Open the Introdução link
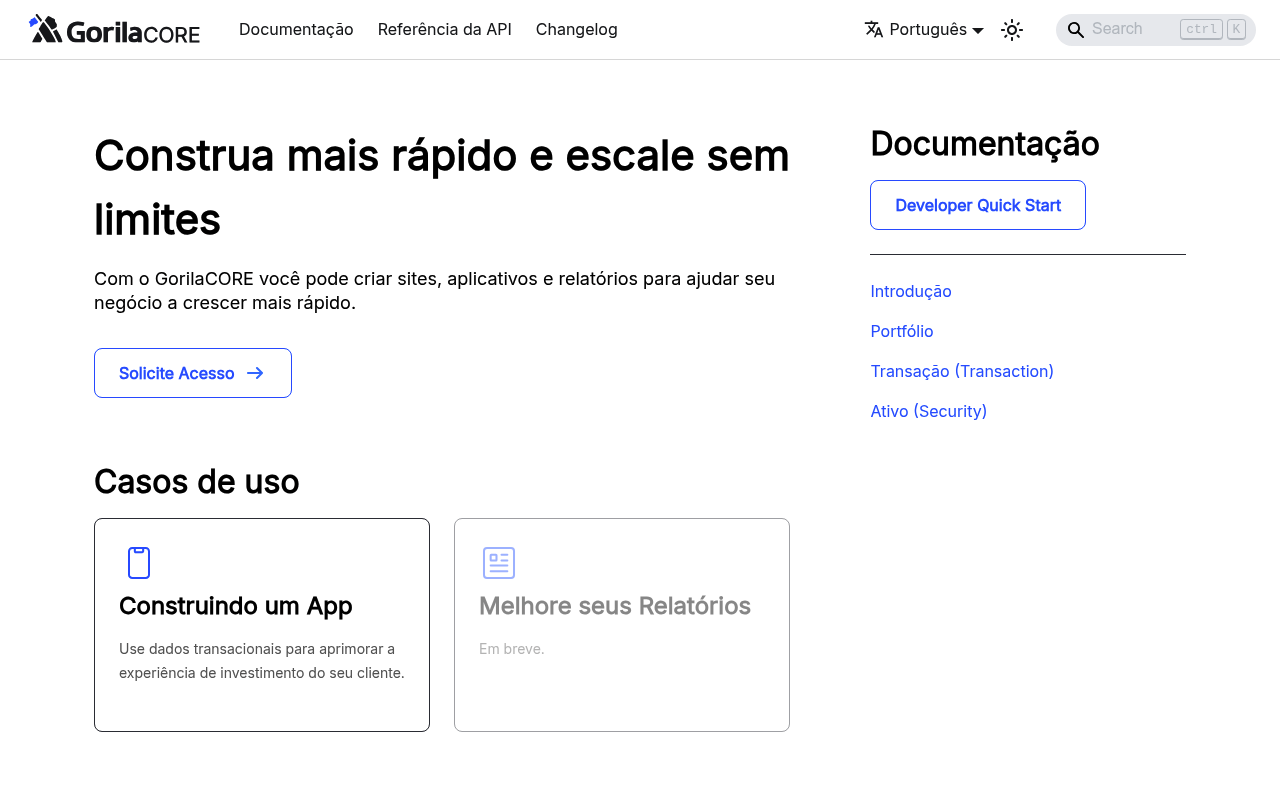Screen dimensions: 1280x800 911,291
